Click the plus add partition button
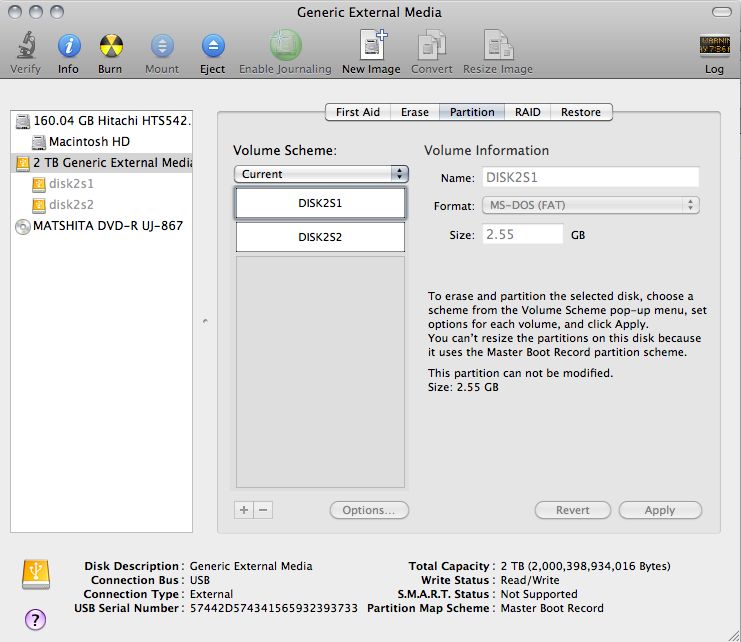Image resolution: width=741 pixels, height=642 pixels. [244, 510]
